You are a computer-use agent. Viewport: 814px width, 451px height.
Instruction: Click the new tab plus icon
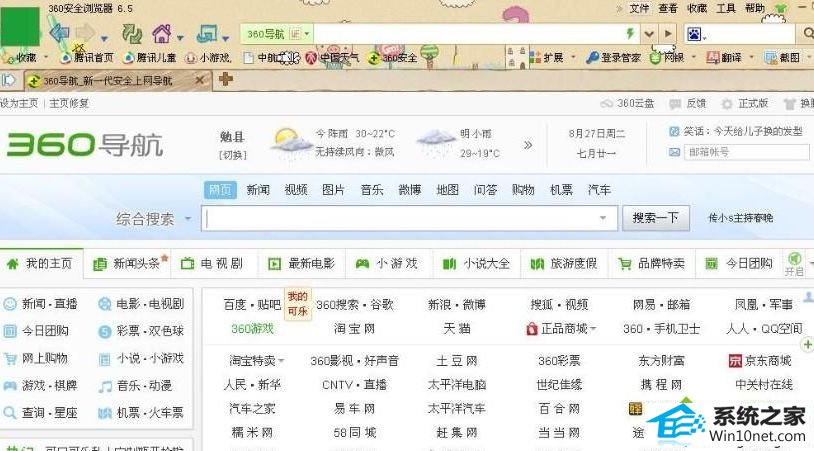(x=226, y=79)
